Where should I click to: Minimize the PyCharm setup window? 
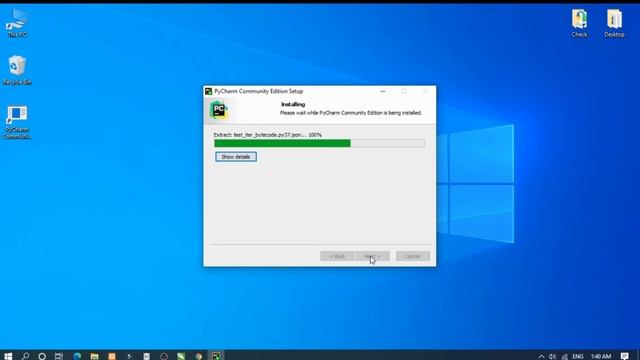click(382, 91)
